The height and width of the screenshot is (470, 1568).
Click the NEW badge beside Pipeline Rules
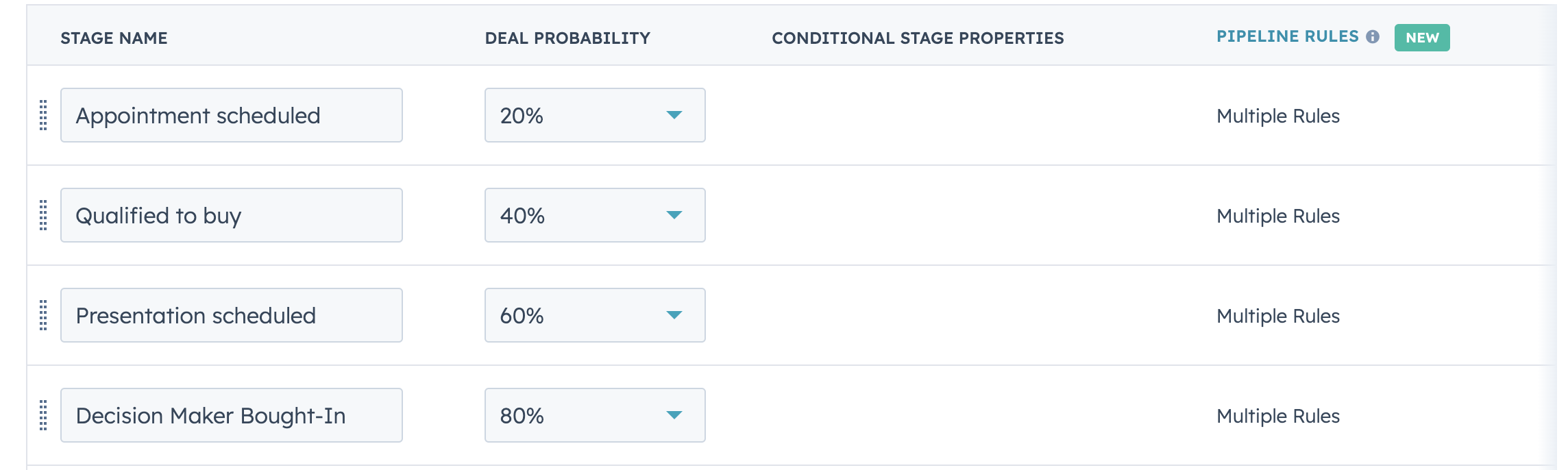tap(1423, 38)
